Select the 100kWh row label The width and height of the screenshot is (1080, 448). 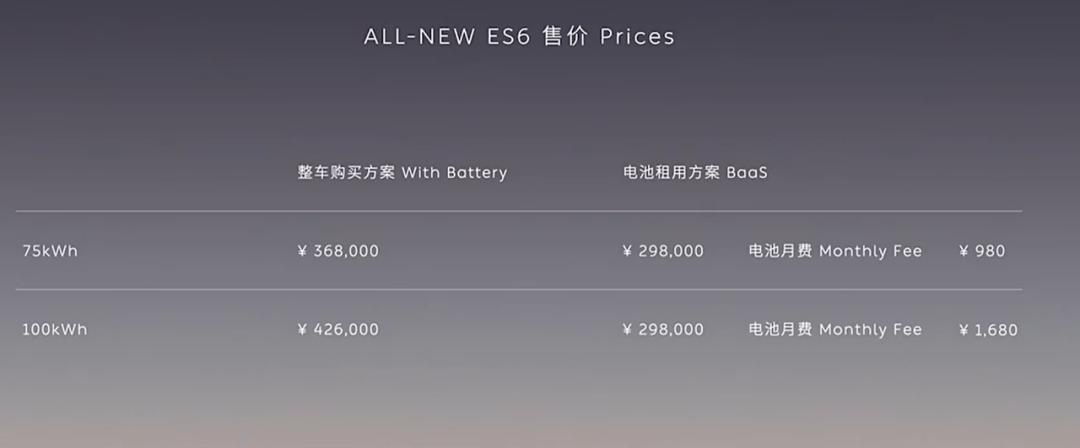[54, 329]
